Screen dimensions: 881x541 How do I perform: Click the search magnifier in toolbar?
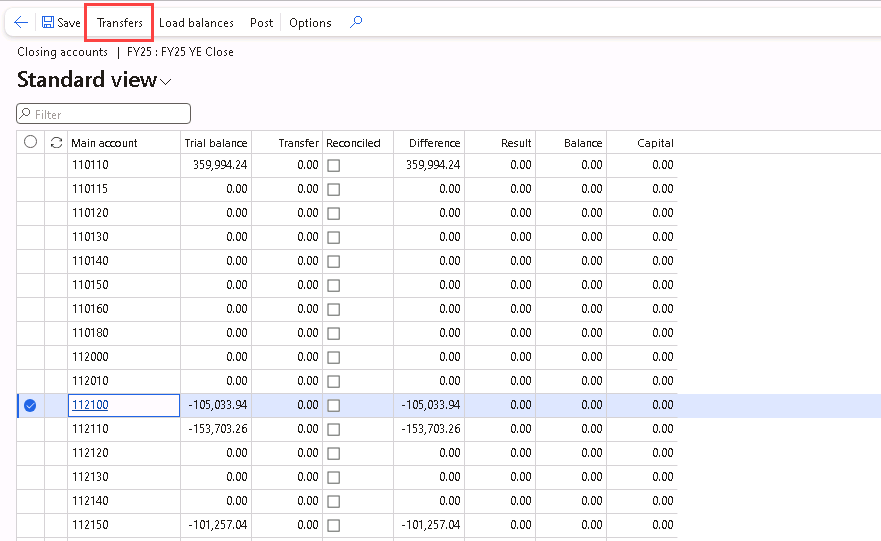[356, 22]
